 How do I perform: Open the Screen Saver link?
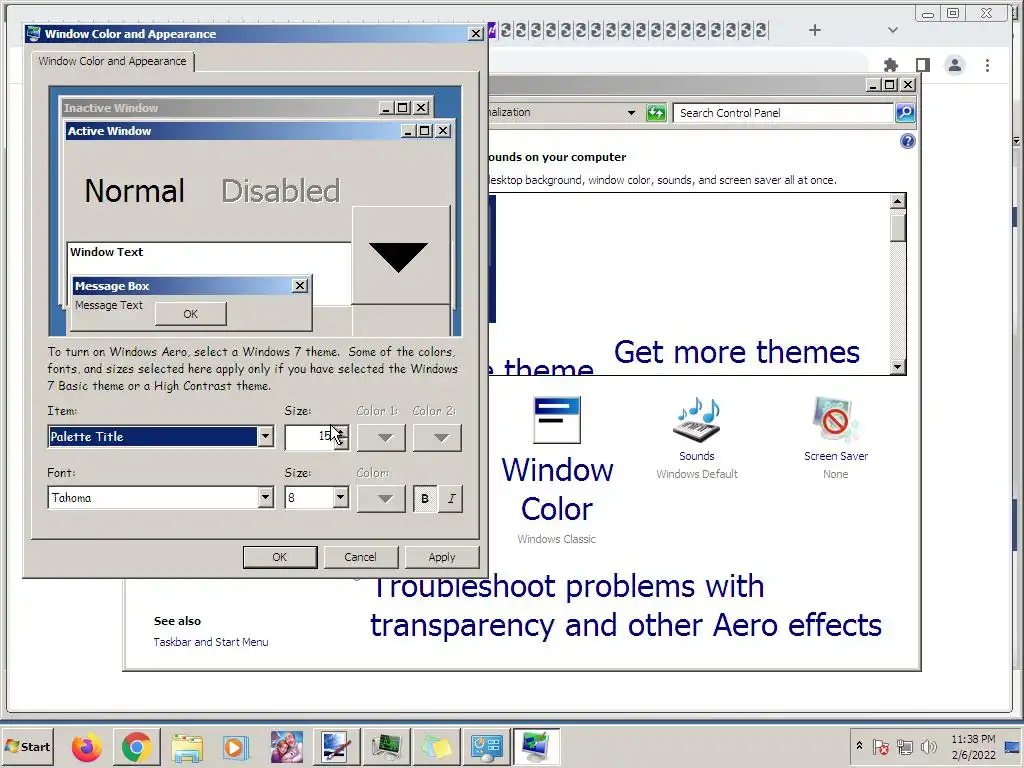(x=835, y=456)
